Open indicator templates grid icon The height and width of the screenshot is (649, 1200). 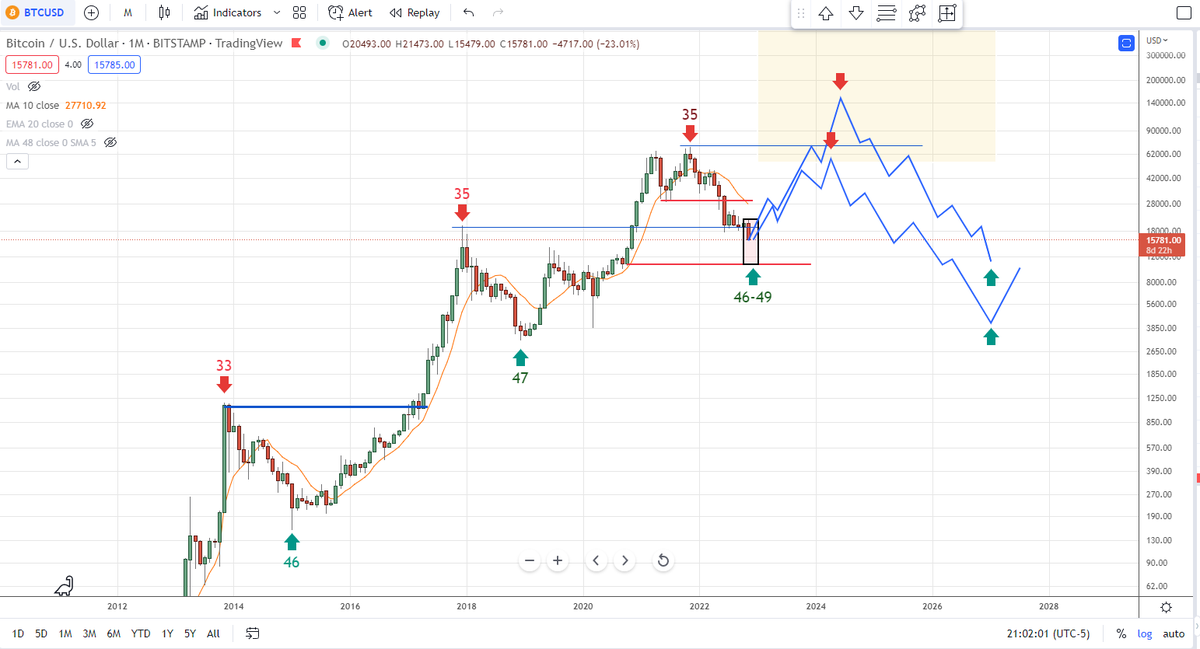(x=299, y=13)
